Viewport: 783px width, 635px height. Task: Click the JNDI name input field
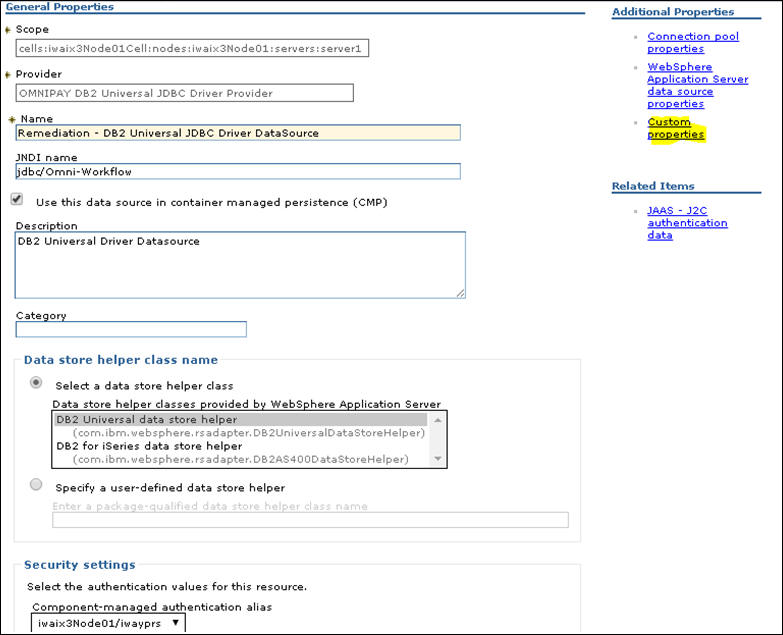(x=238, y=171)
